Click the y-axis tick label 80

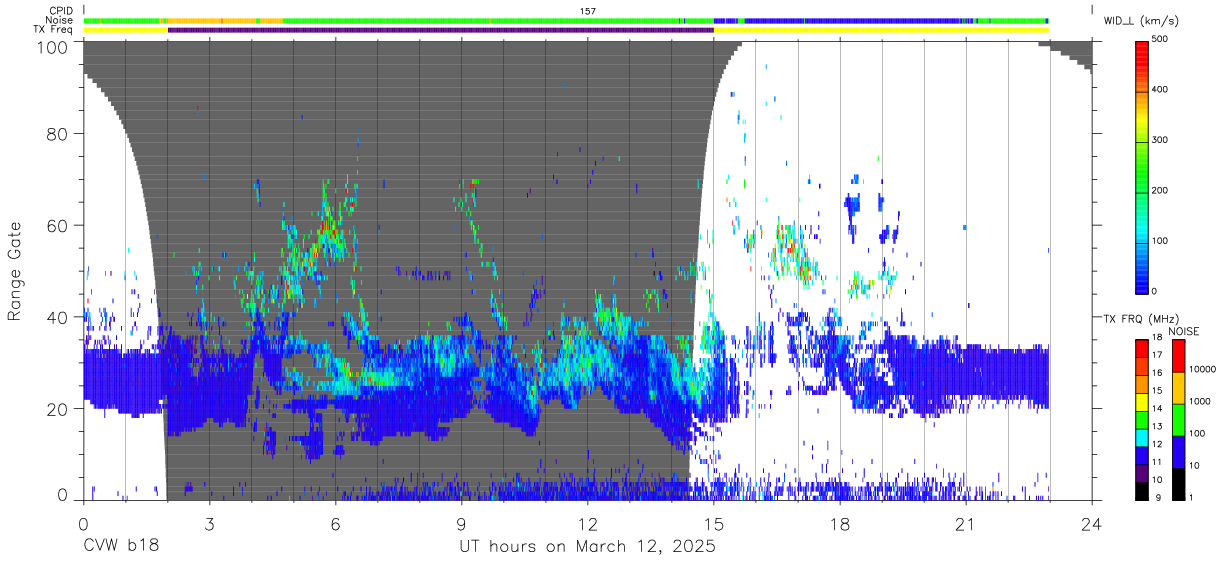pos(57,133)
